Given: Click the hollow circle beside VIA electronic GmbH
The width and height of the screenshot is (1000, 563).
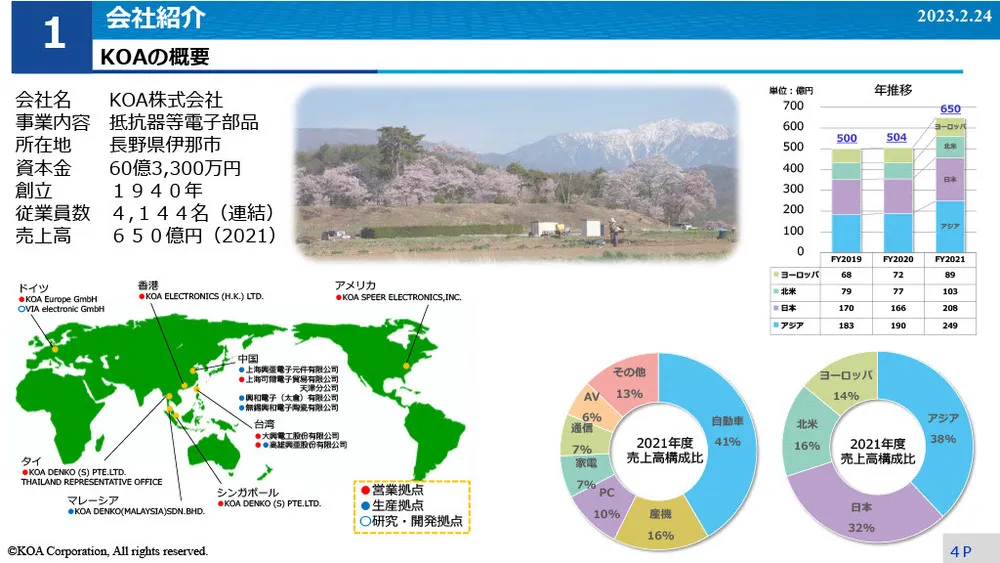Looking at the screenshot, I should 22,310.
